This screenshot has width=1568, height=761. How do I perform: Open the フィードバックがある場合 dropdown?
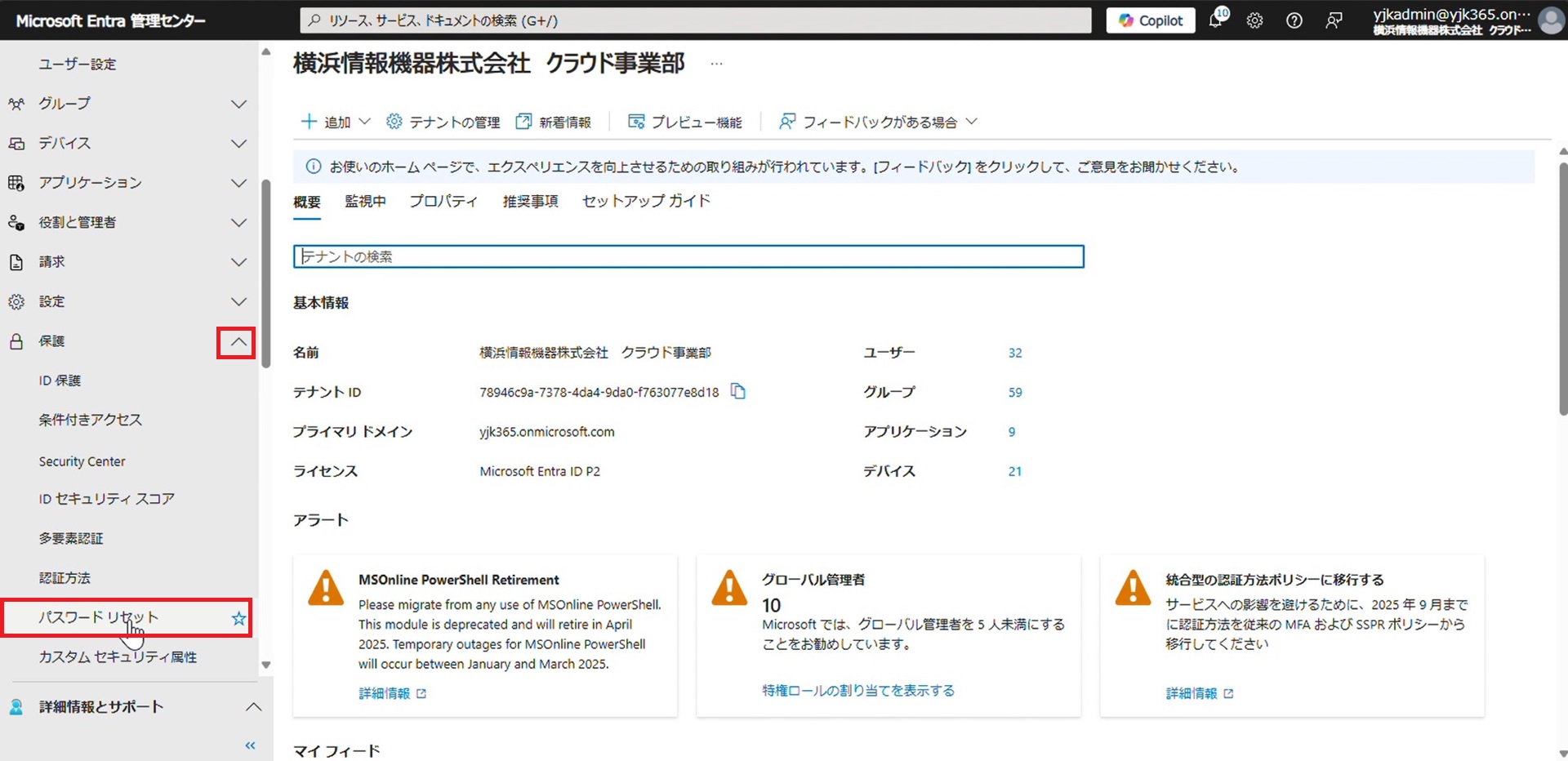(878, 122)
